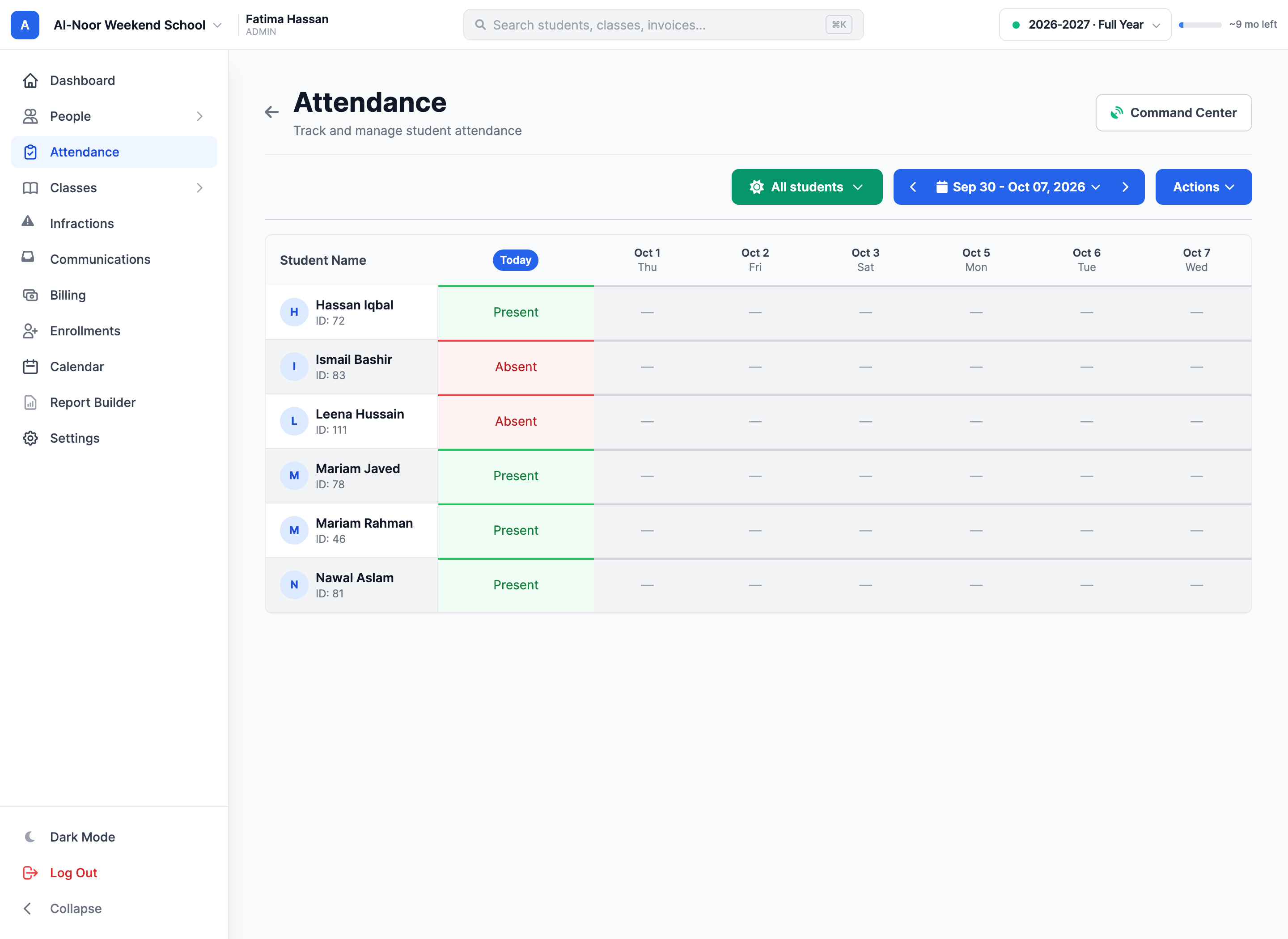The image size is (1288, 939).
Task: Click the back arrow beside Attendance title
Action: [x=272, y=112]
